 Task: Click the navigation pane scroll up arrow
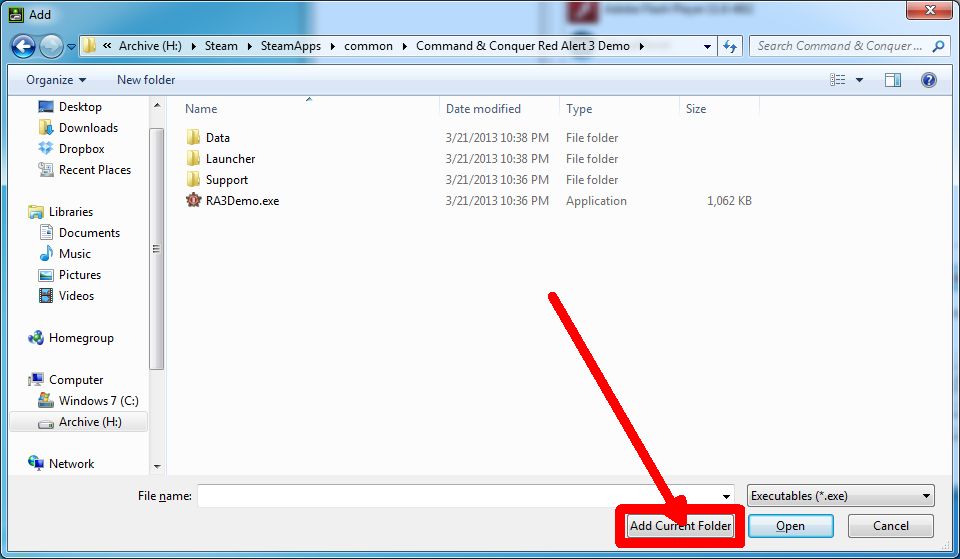(157, 105)
